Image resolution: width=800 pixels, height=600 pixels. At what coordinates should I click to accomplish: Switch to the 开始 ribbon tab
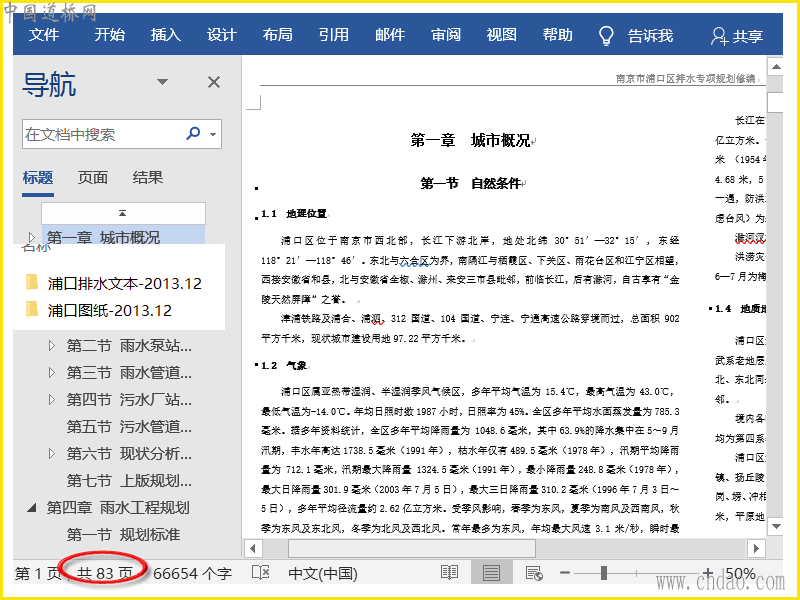click(x=110, y=35)
